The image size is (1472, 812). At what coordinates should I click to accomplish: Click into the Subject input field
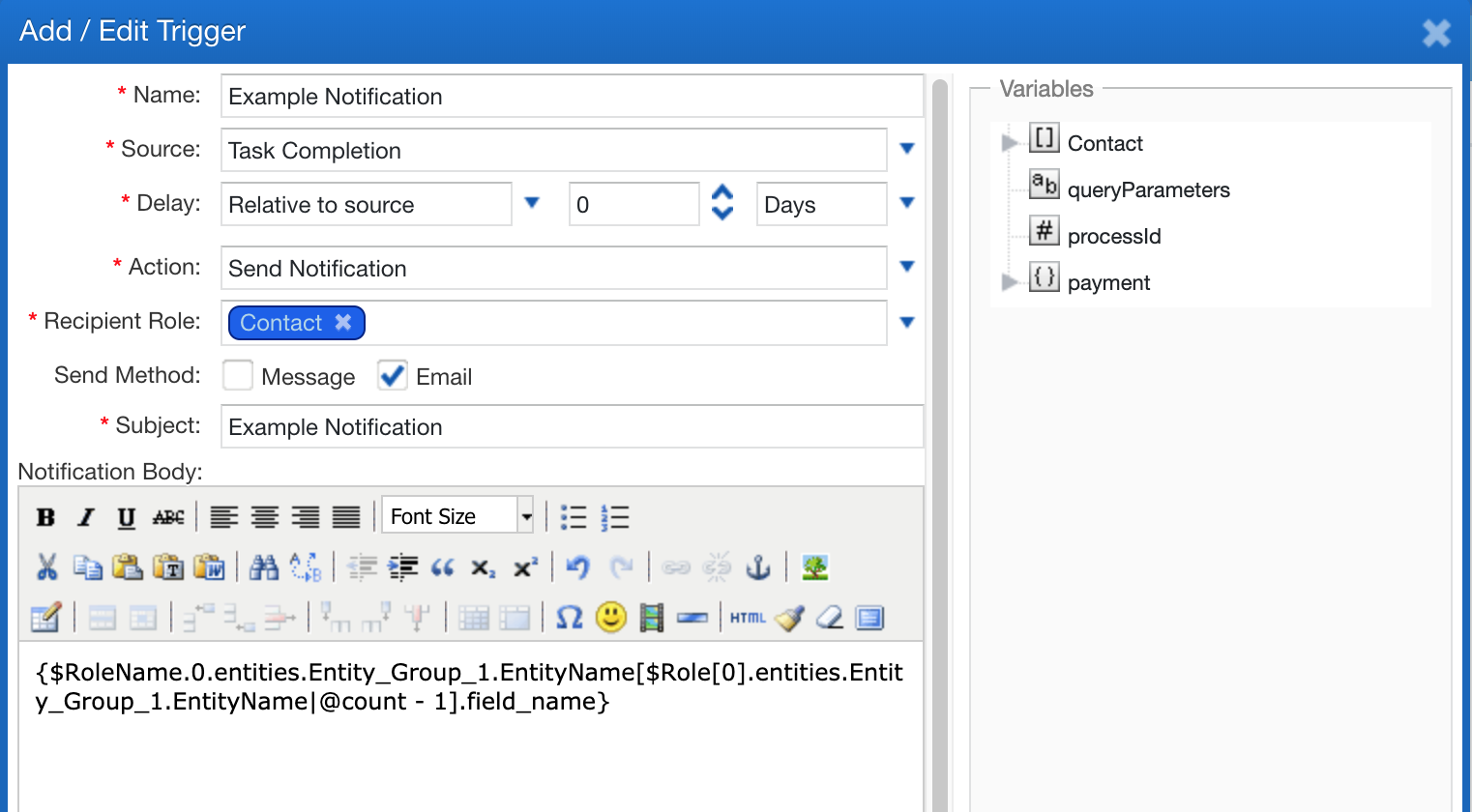click(x=573, y=427)
